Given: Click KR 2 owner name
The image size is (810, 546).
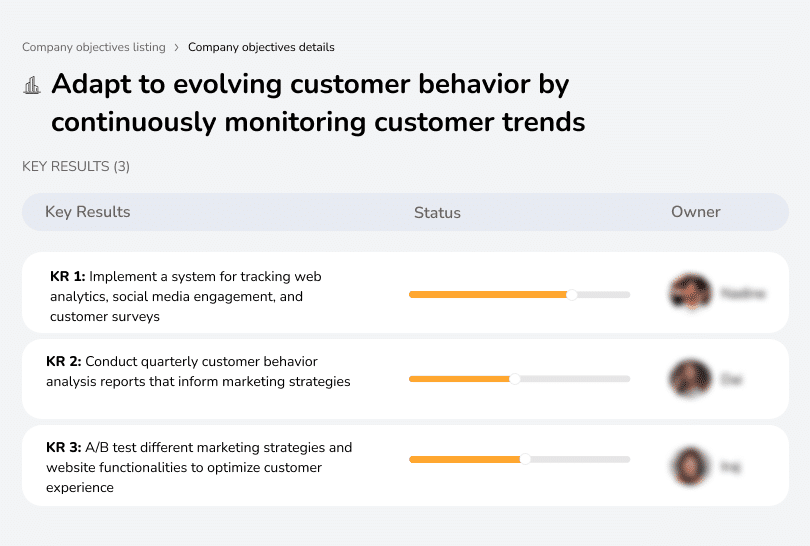Looking at the screenshot, I should coord(731,379).
